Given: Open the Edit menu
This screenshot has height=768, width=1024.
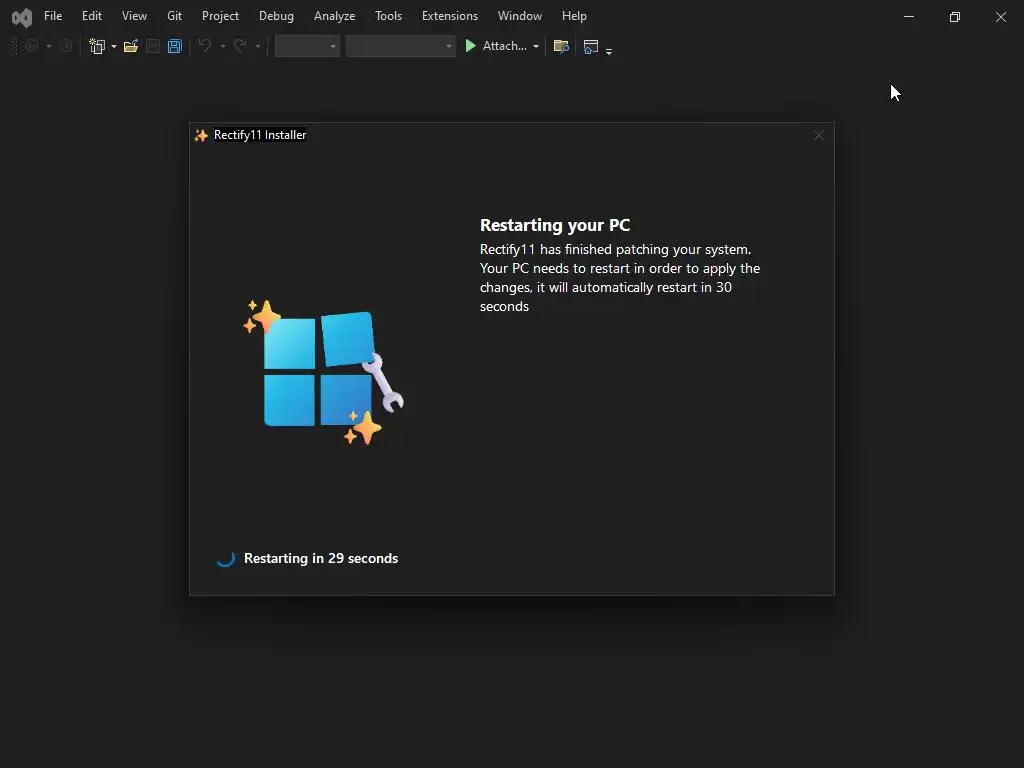Looking at the screenshot, I should (x=91, y=16).
